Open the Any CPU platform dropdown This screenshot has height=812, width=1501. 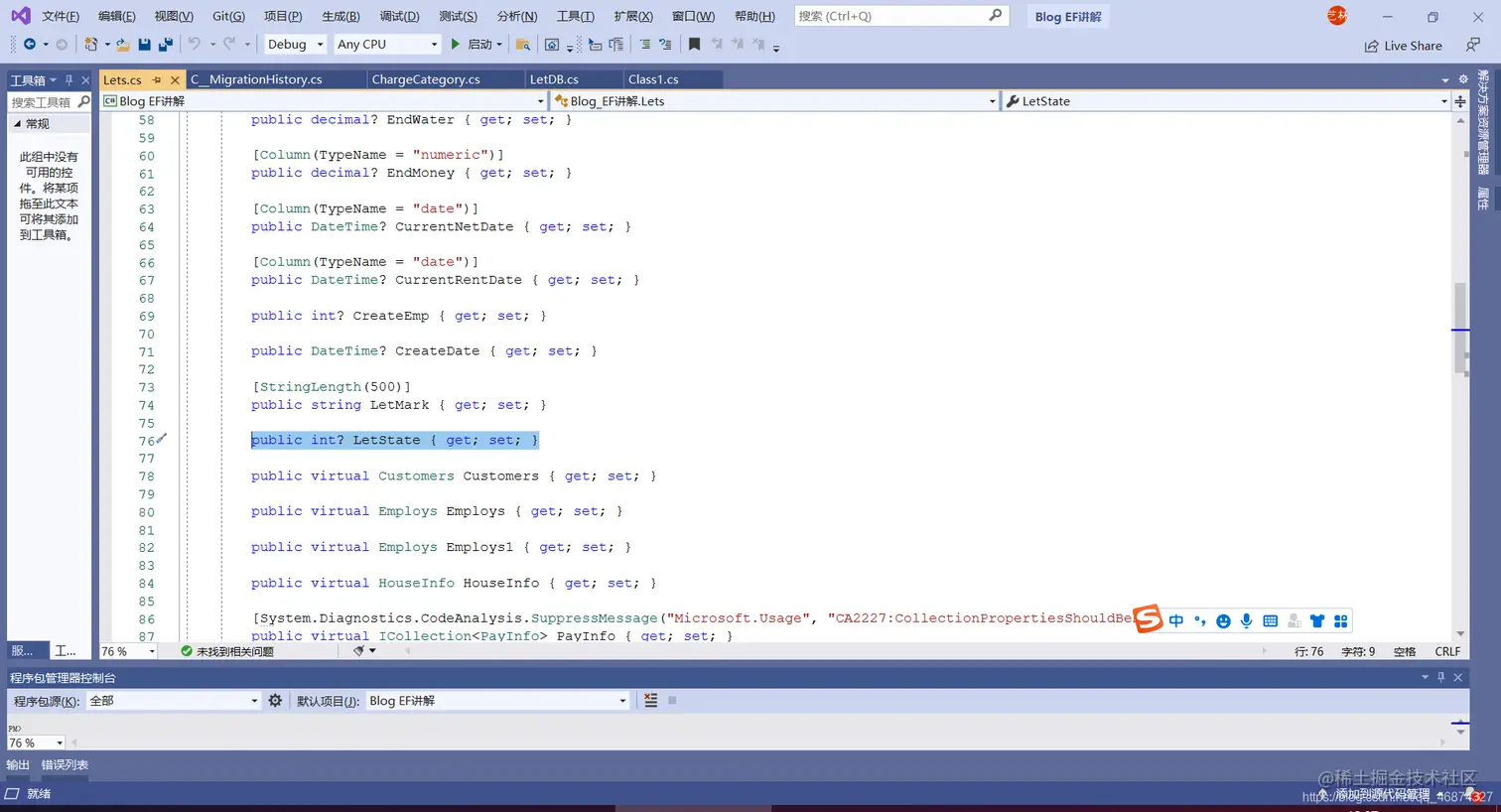point(386,44)
